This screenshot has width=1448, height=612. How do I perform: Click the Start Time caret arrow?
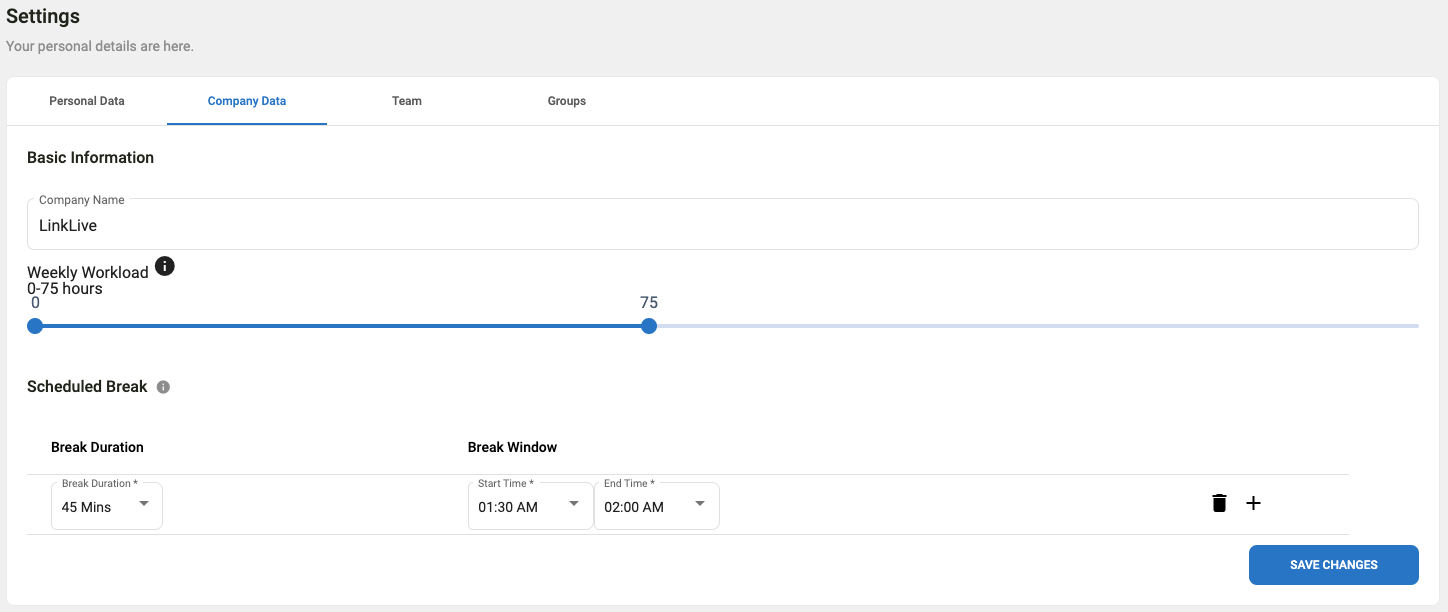pos(574,503)
